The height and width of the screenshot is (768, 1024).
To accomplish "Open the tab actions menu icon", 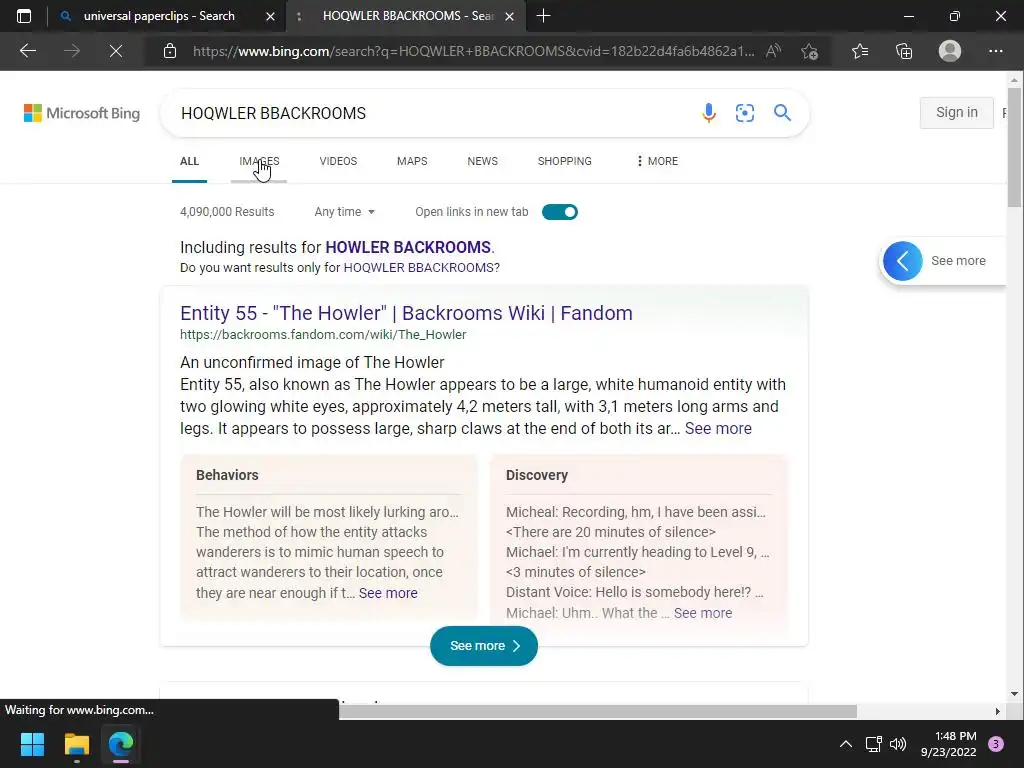I will [x=24, y=16].
